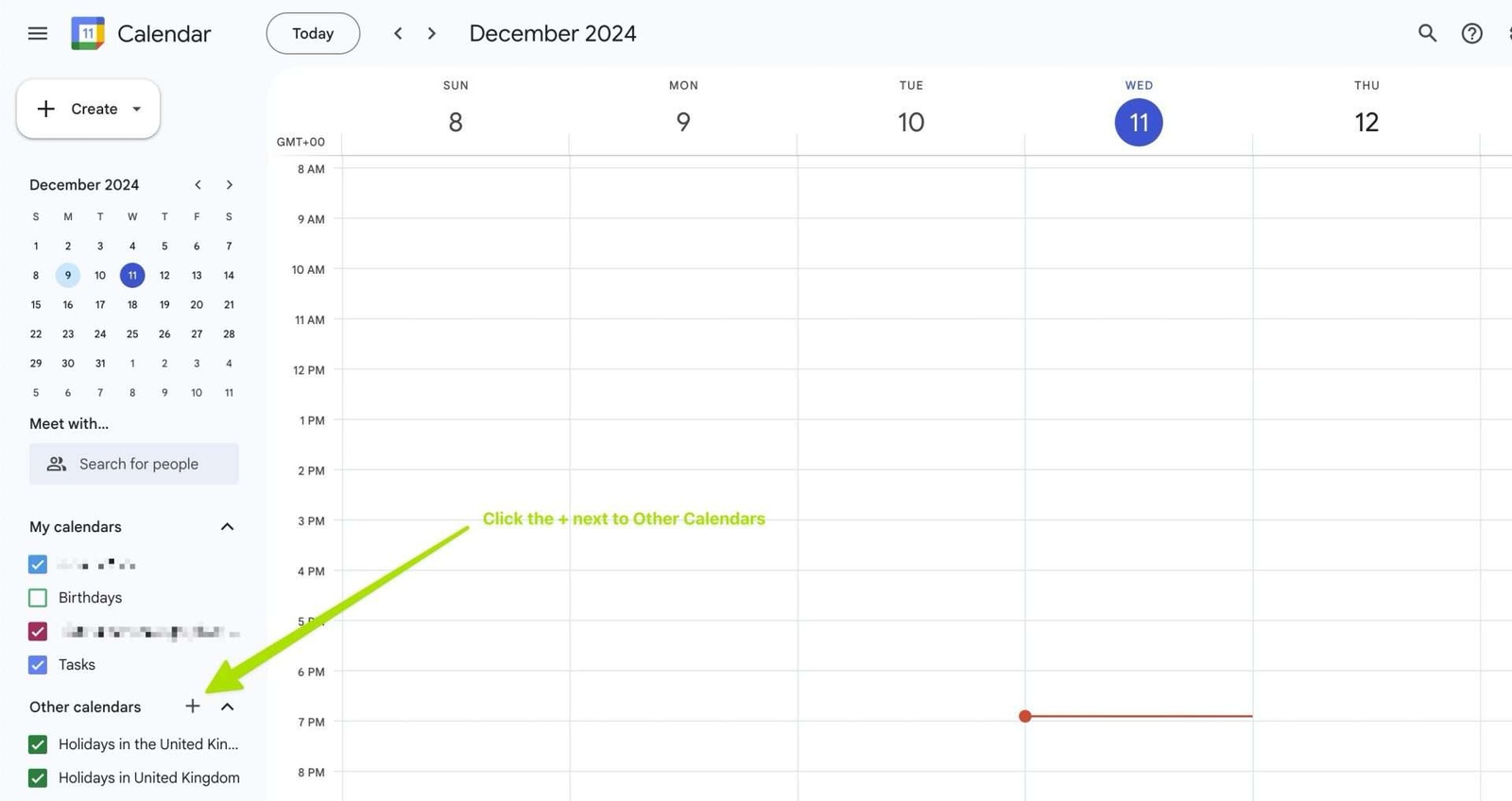Open the main hamburger menu
1512x801 pixels.
(37, 33)
